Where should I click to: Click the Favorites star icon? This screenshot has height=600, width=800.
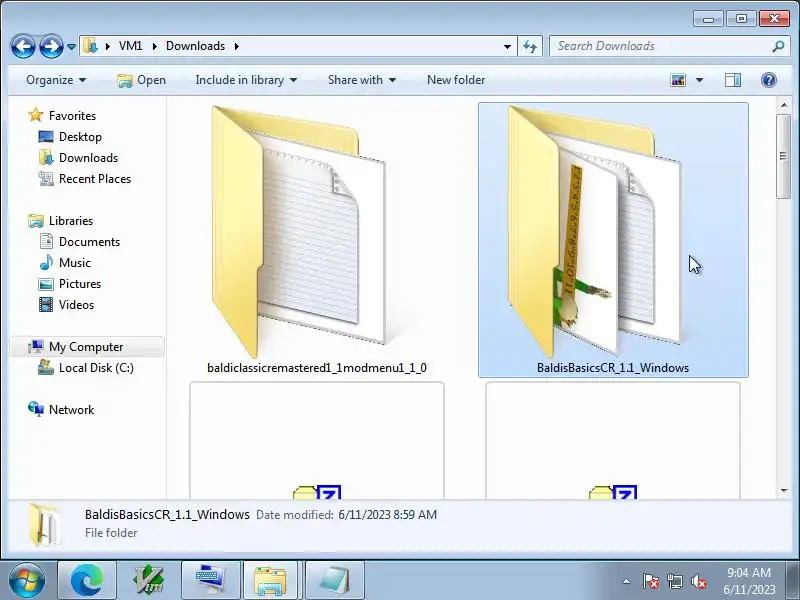pyautogui.click(x=36, y=115)
